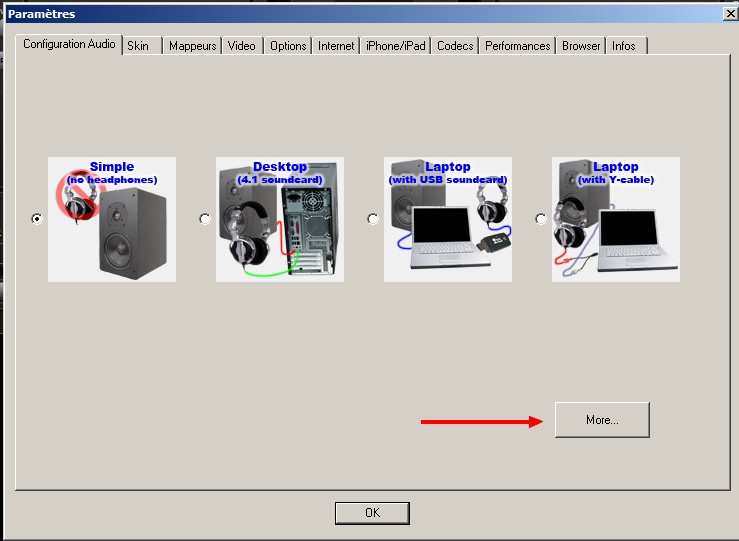This screenshot has height=541, width=739.
Task: Choose the Desktop 4.1 soundcard radio button
Action: (x=205, y=219)
